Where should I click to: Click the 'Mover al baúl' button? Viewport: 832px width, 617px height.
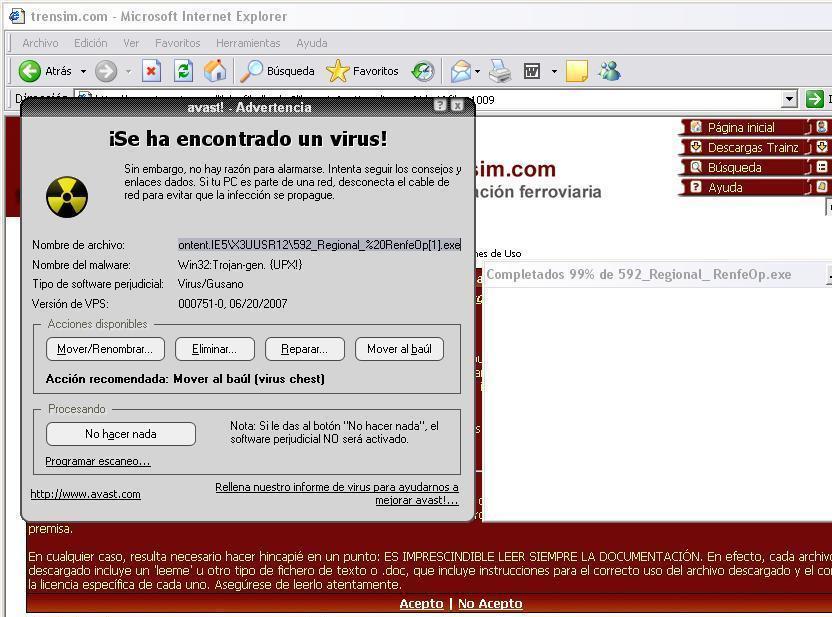[402, 348]
